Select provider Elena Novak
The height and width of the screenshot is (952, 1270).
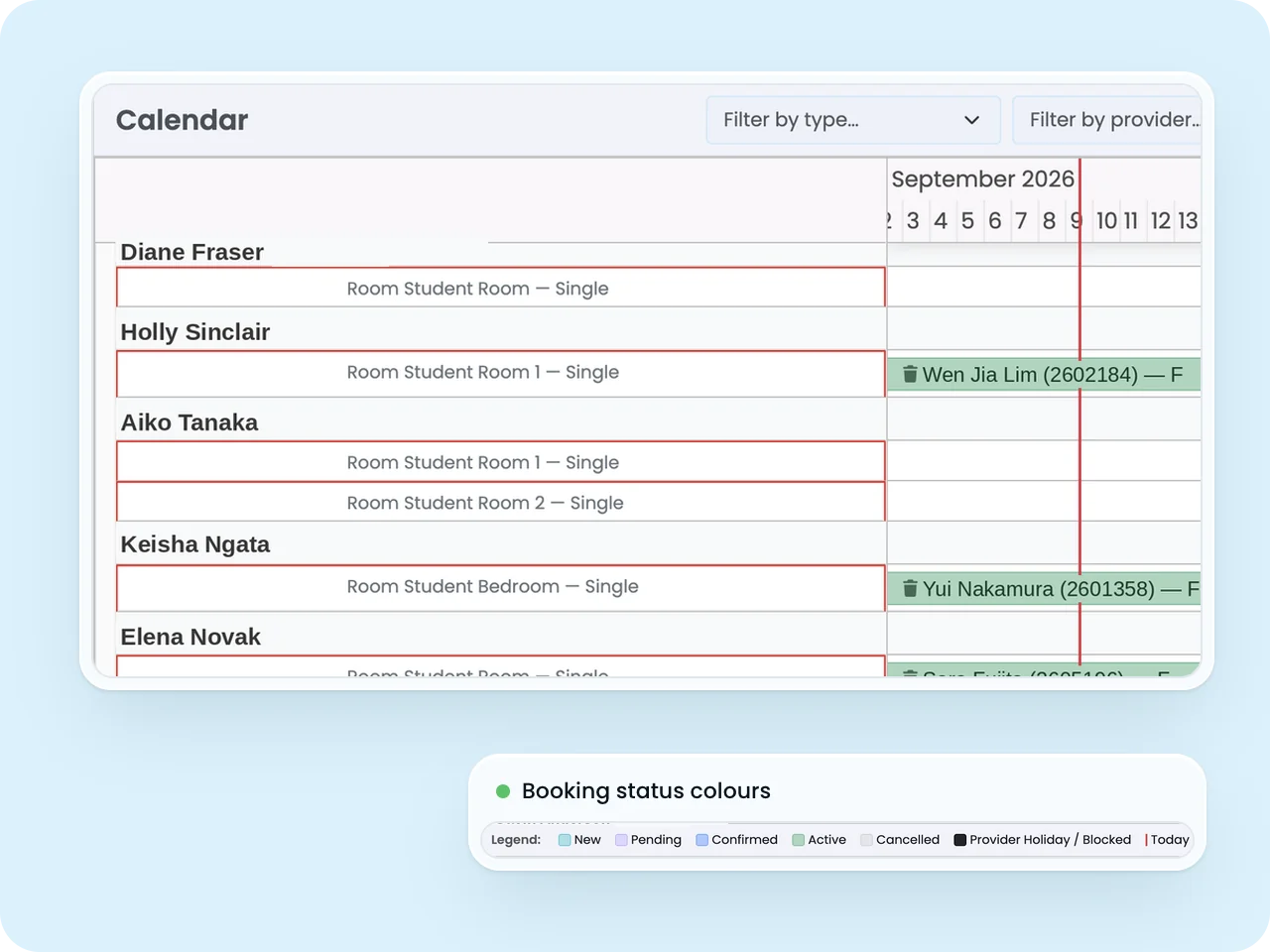pos(190,637)
